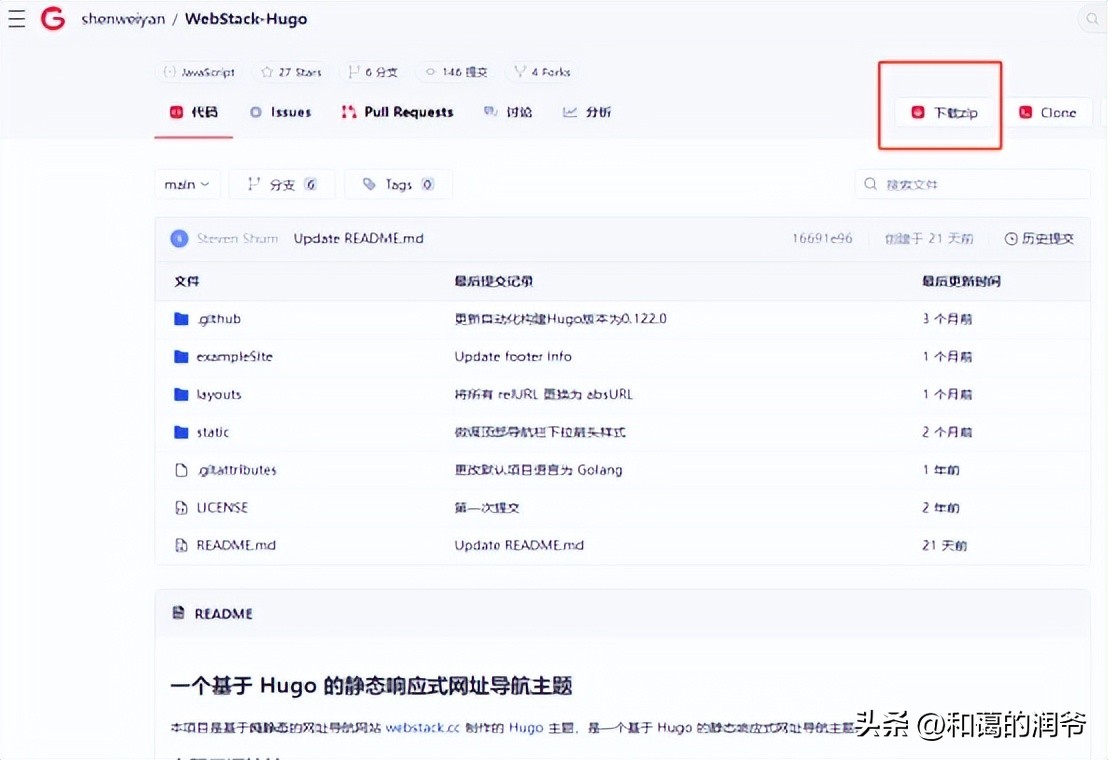The width and height of the screenshot is (1108, 760).
Task: Open the Pull Requests tab
Action: tap(397, 112)
